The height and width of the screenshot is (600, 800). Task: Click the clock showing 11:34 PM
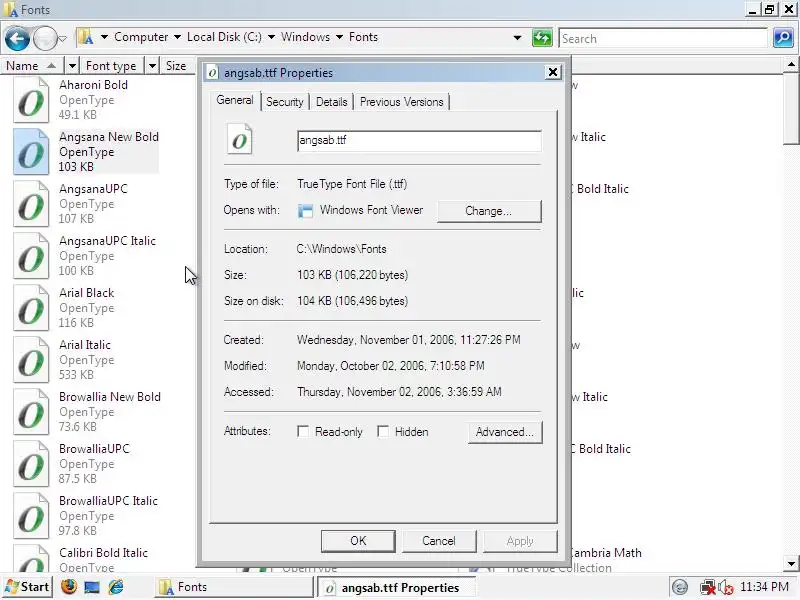(764, 587)
